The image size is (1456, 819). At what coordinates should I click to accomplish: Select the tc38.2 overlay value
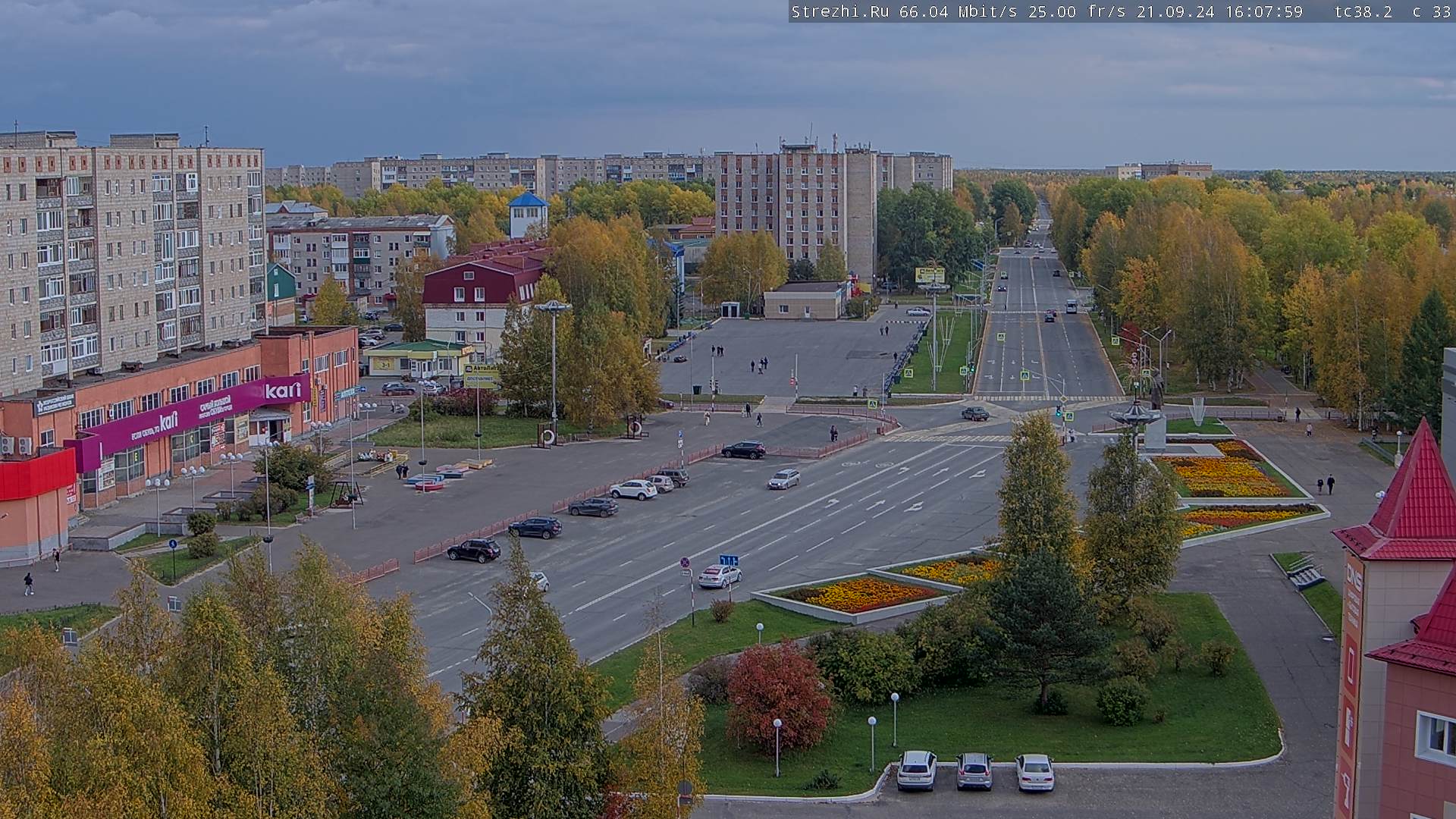1363,11
